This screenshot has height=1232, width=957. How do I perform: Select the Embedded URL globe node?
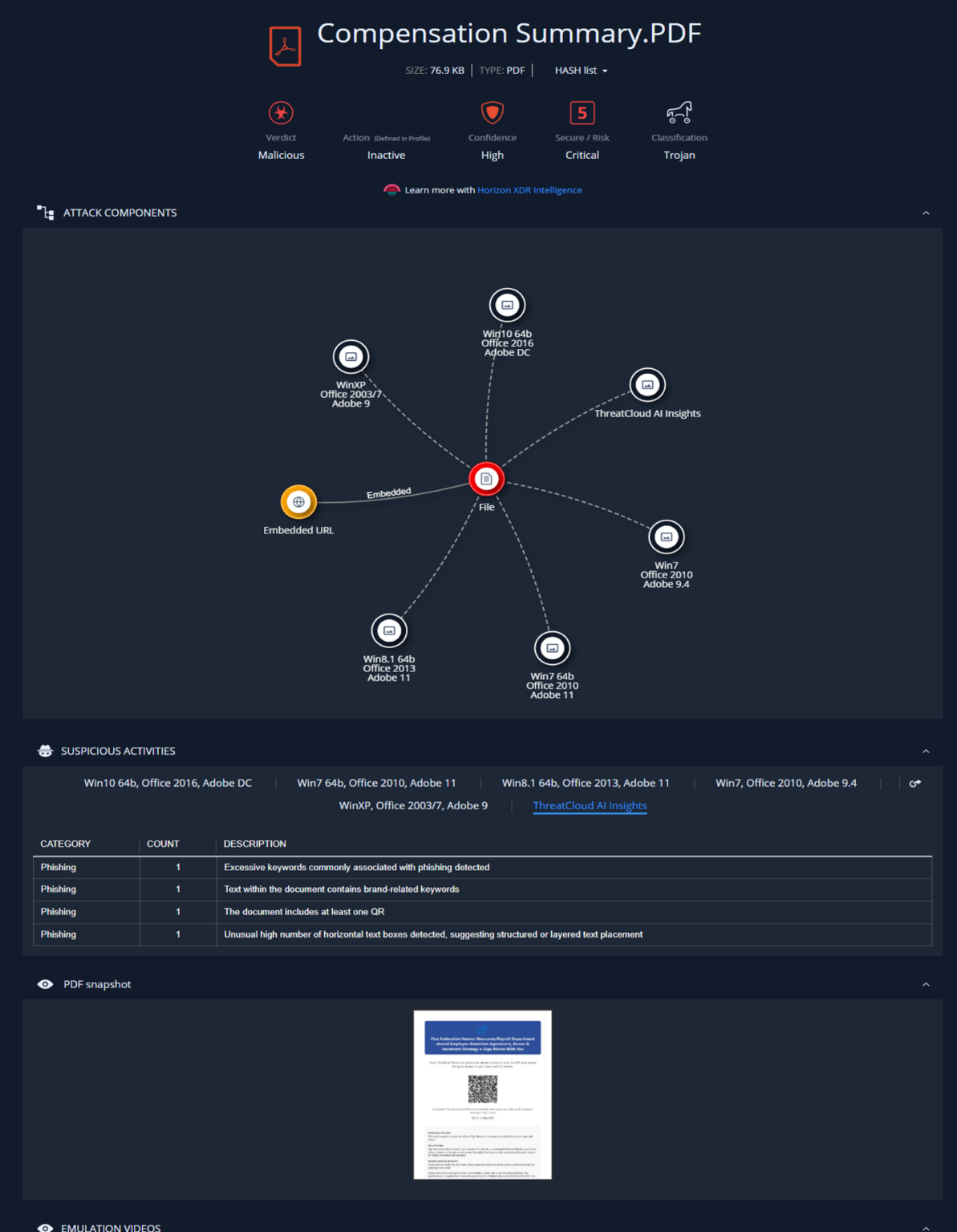pos(298,502)
